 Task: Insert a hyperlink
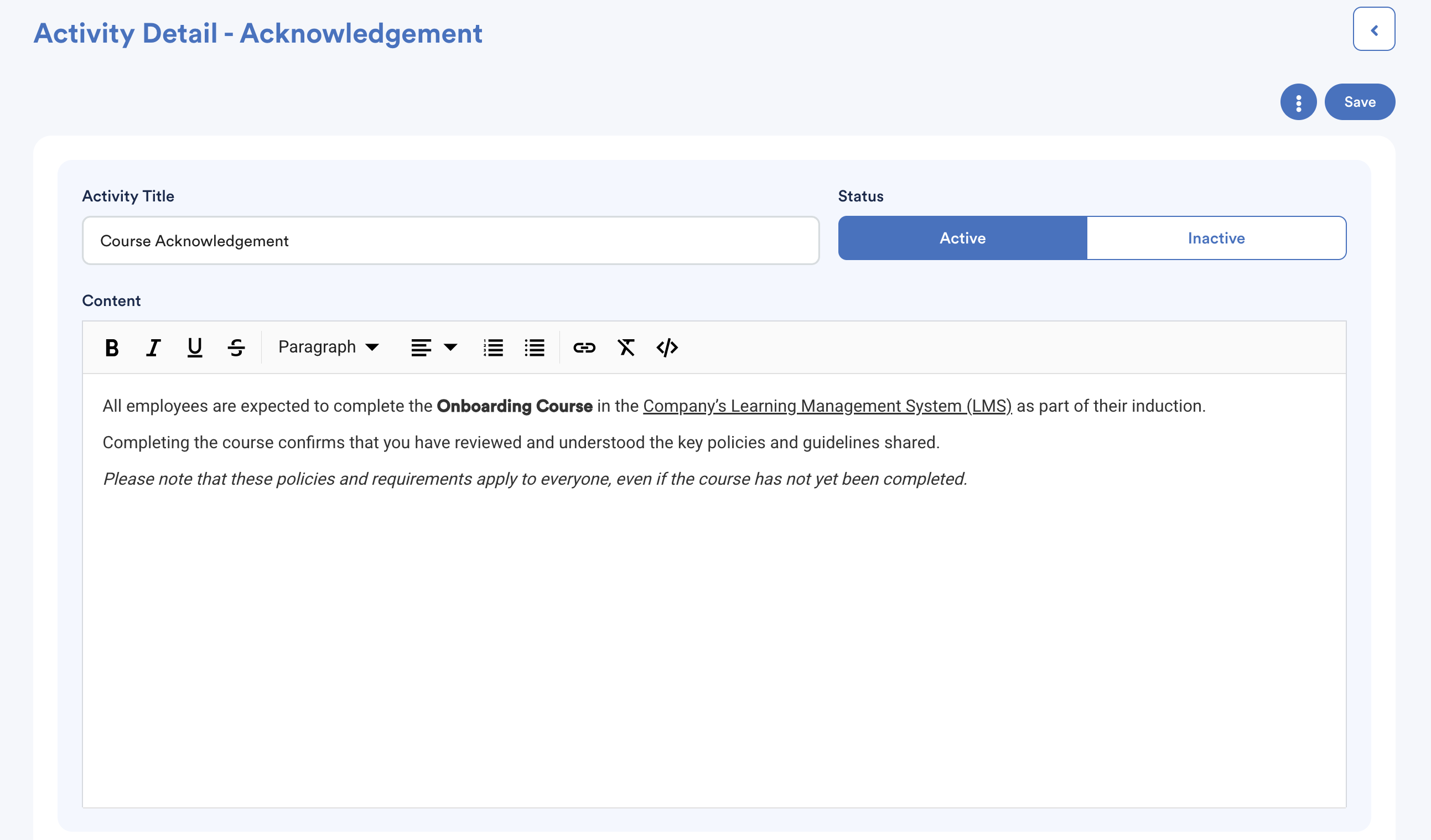(584, 347)
